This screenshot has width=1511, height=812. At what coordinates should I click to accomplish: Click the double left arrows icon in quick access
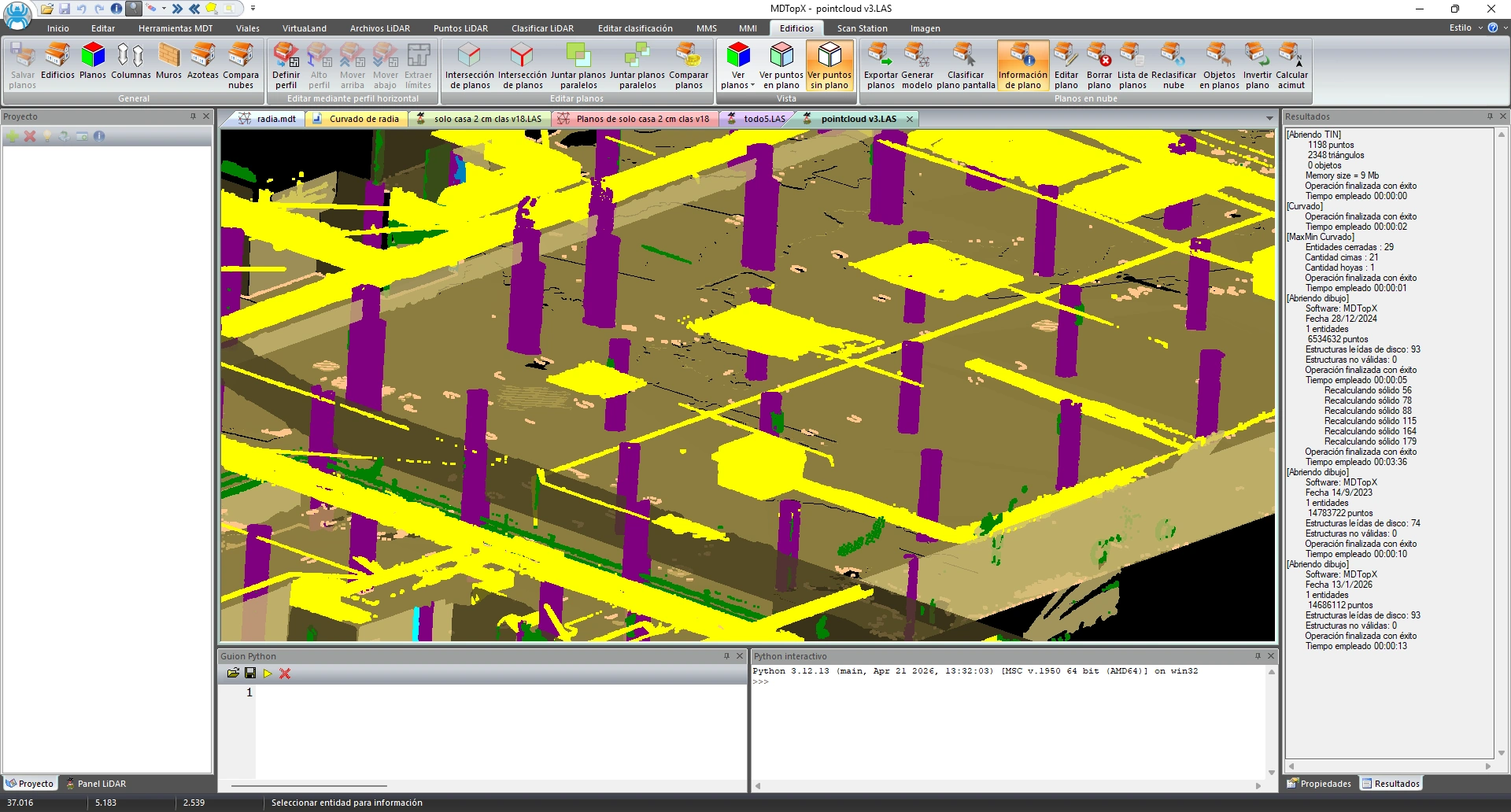tap(194, 9)
